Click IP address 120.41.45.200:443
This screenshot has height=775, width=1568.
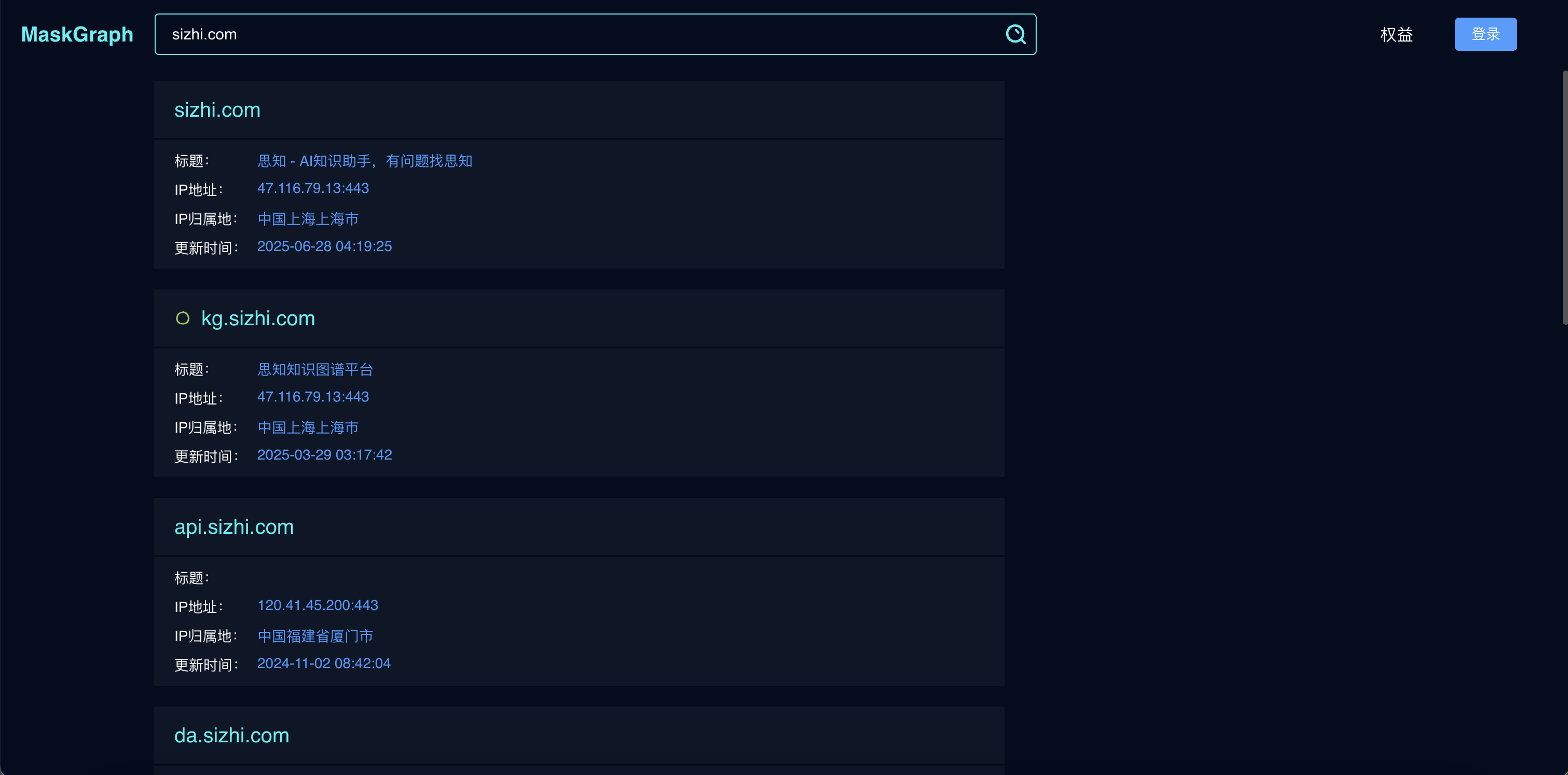[318, 605]
